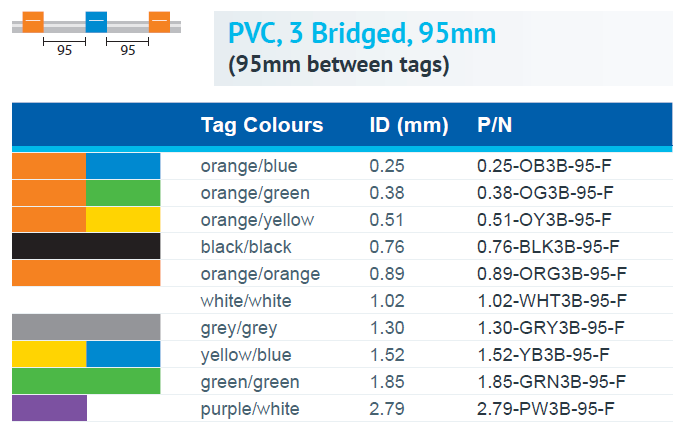Image resolution: width=686 pixels, height=433 pixels.
Task: Click the orange/green colour swatch
Action: 86,193
